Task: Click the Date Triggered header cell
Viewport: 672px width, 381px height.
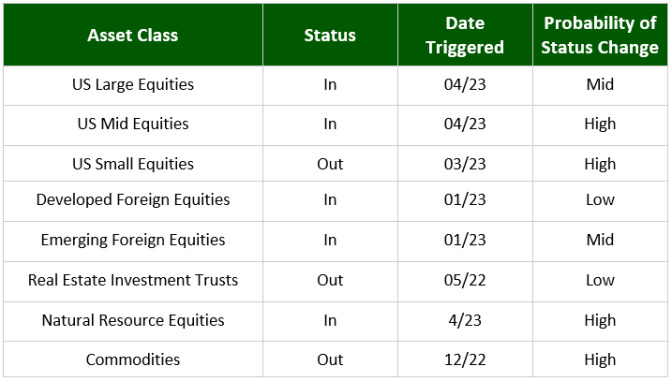Action: click(465, 35)
